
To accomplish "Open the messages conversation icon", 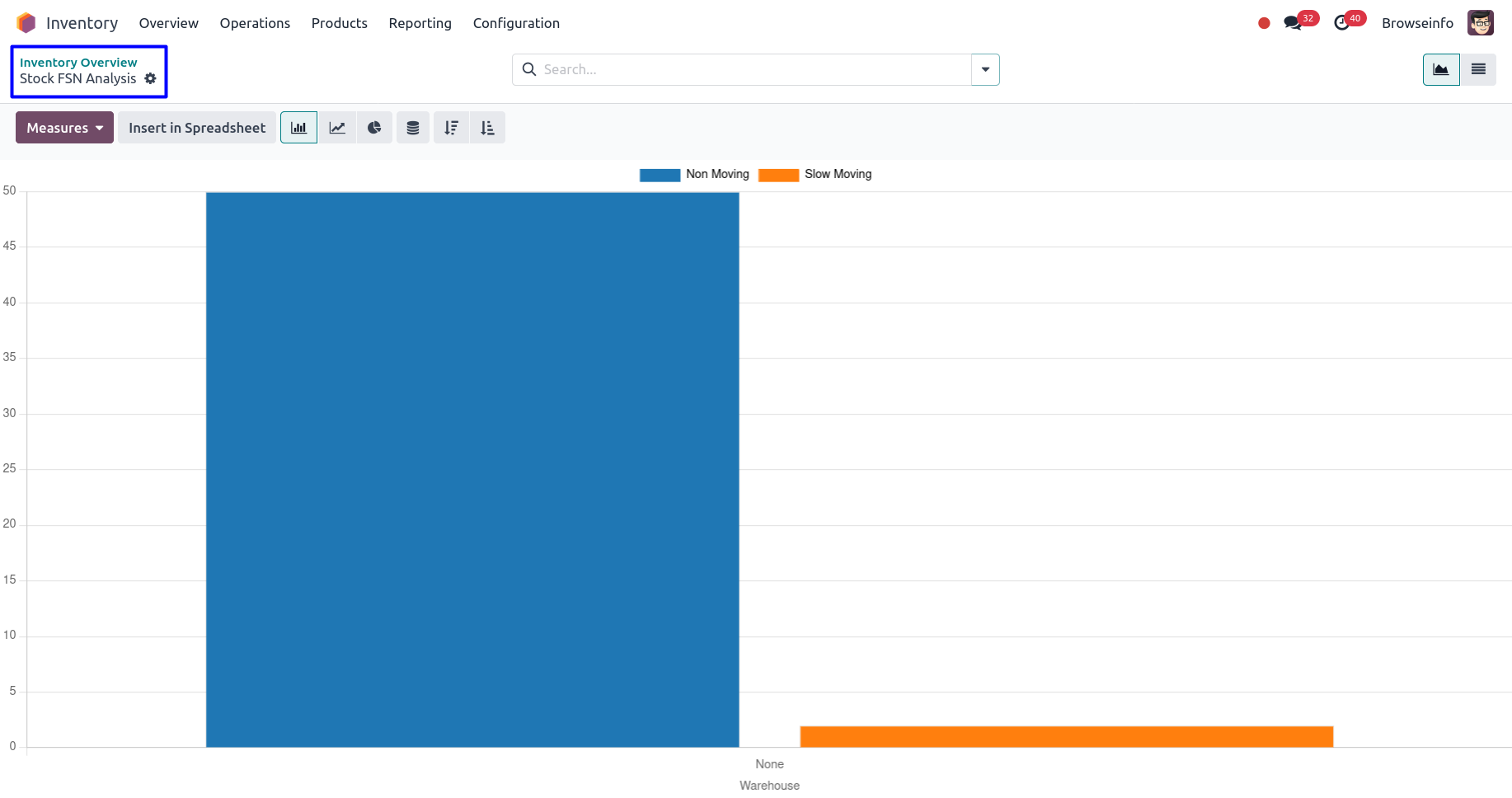I will tap(1293, 23).
